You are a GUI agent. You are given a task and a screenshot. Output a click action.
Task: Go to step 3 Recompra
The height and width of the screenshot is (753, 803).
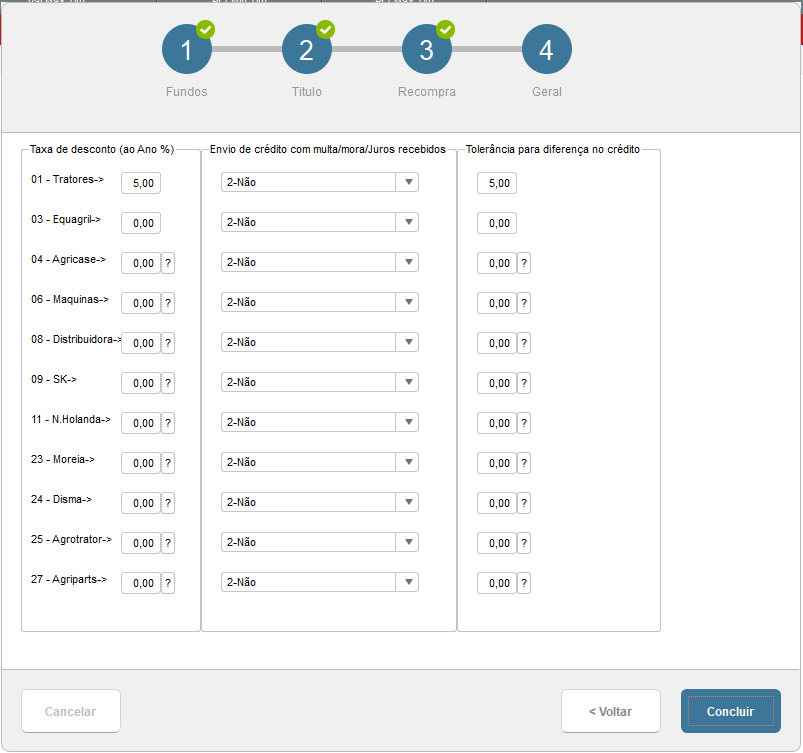pos(427,49)
